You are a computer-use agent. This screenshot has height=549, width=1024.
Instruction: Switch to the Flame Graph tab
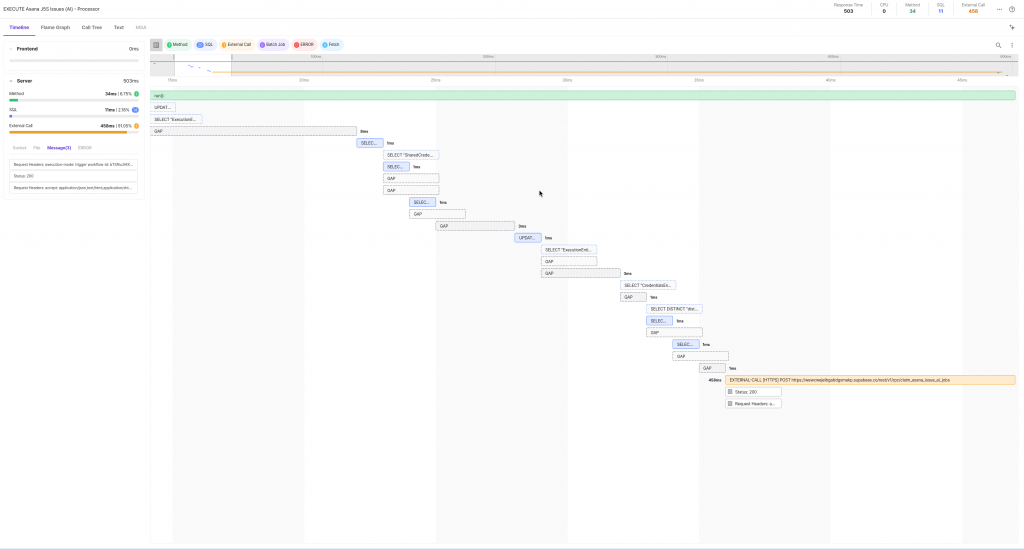(55, 27)
